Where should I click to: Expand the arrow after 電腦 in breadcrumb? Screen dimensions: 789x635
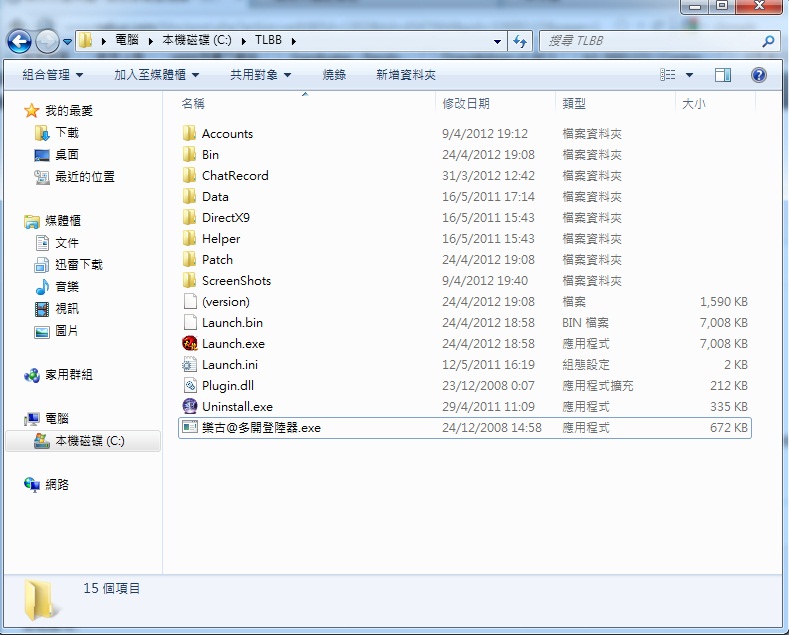click(x=150, y=41)
